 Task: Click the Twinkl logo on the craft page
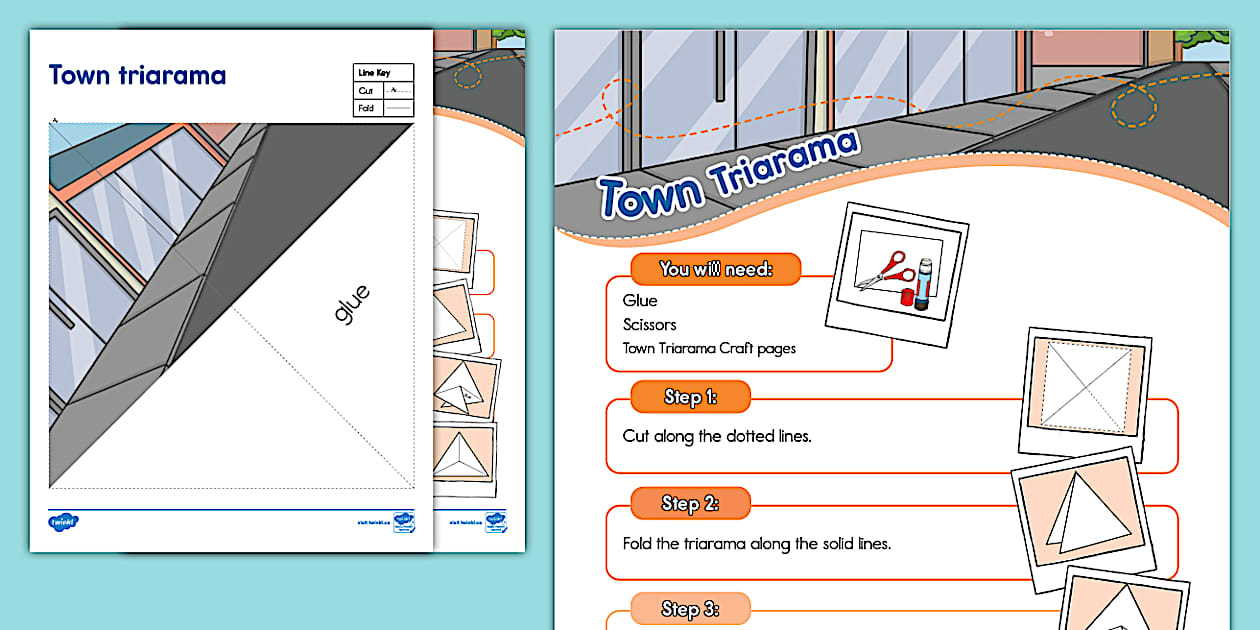coord(63,521)
